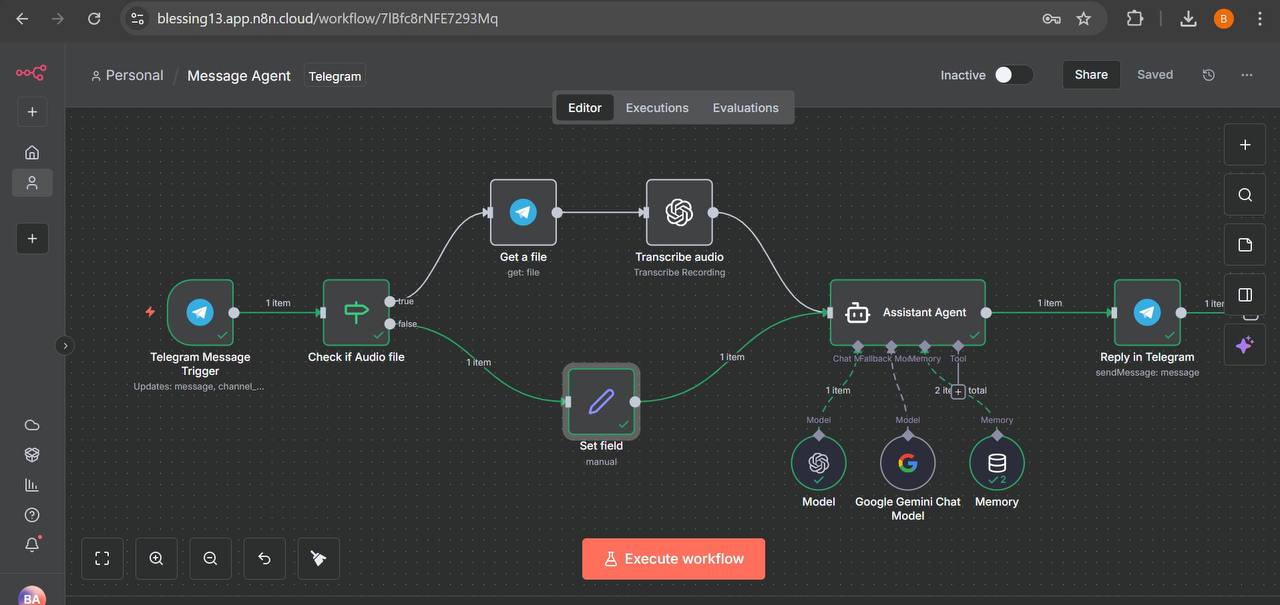Reload the page in the browser

tap(94, 18)
